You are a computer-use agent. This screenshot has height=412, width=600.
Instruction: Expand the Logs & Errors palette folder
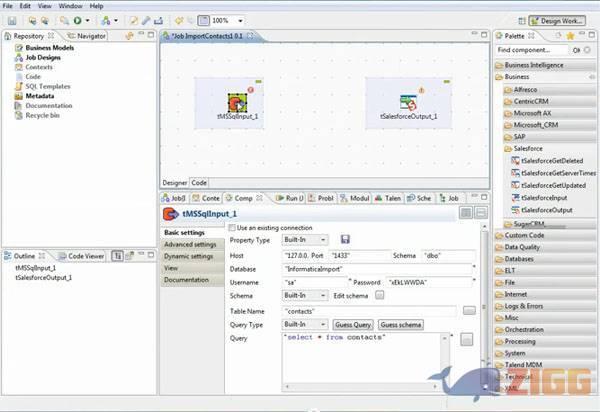[544, 306]
